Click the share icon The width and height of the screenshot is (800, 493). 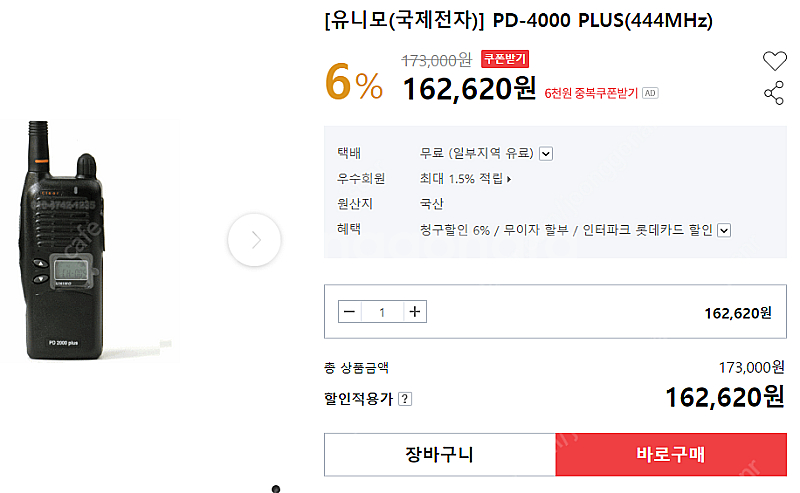774,94
